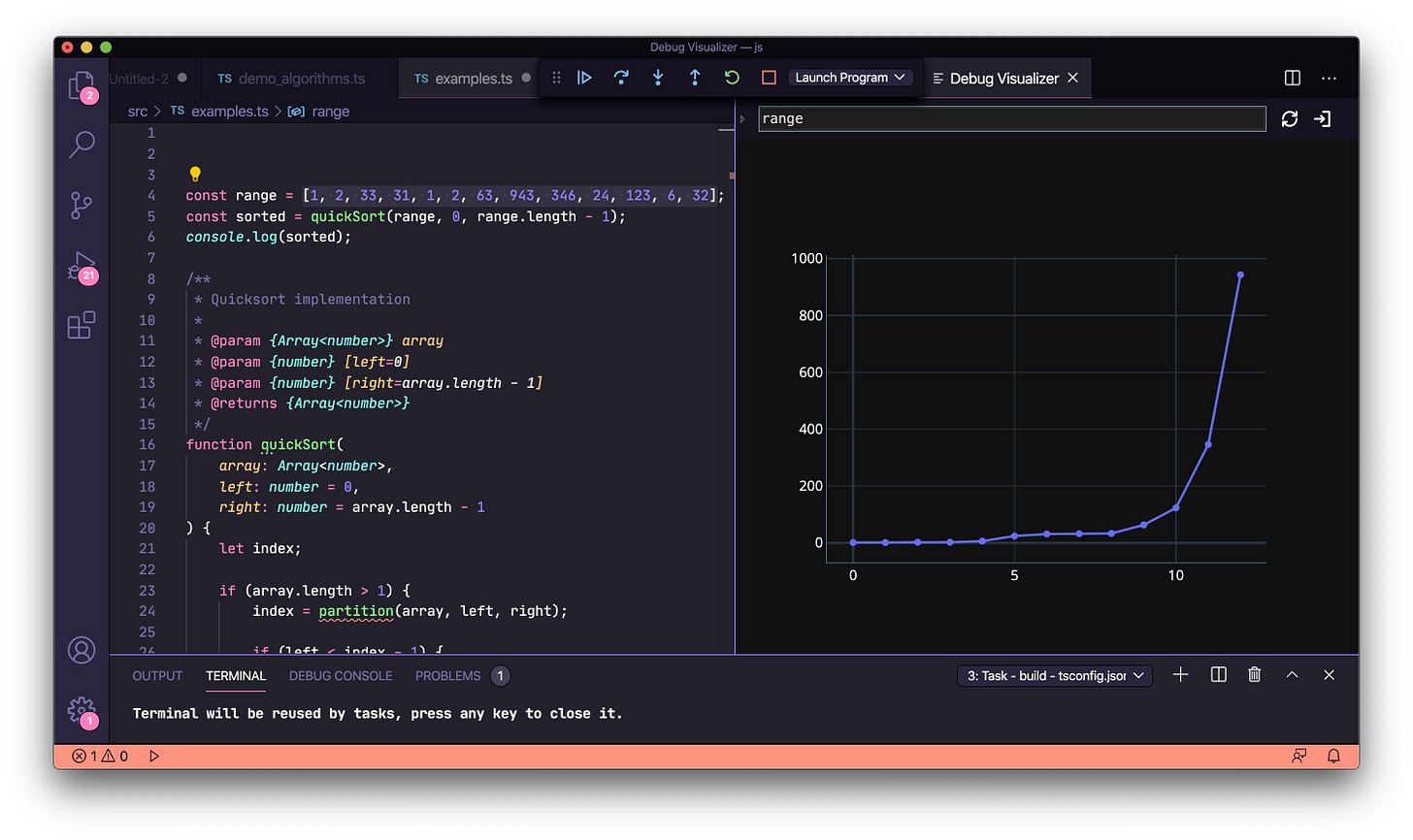The width and height of the screenshot is (1413, 840).
Task: Open the notifications bell in status bar
Action: 1334,756
